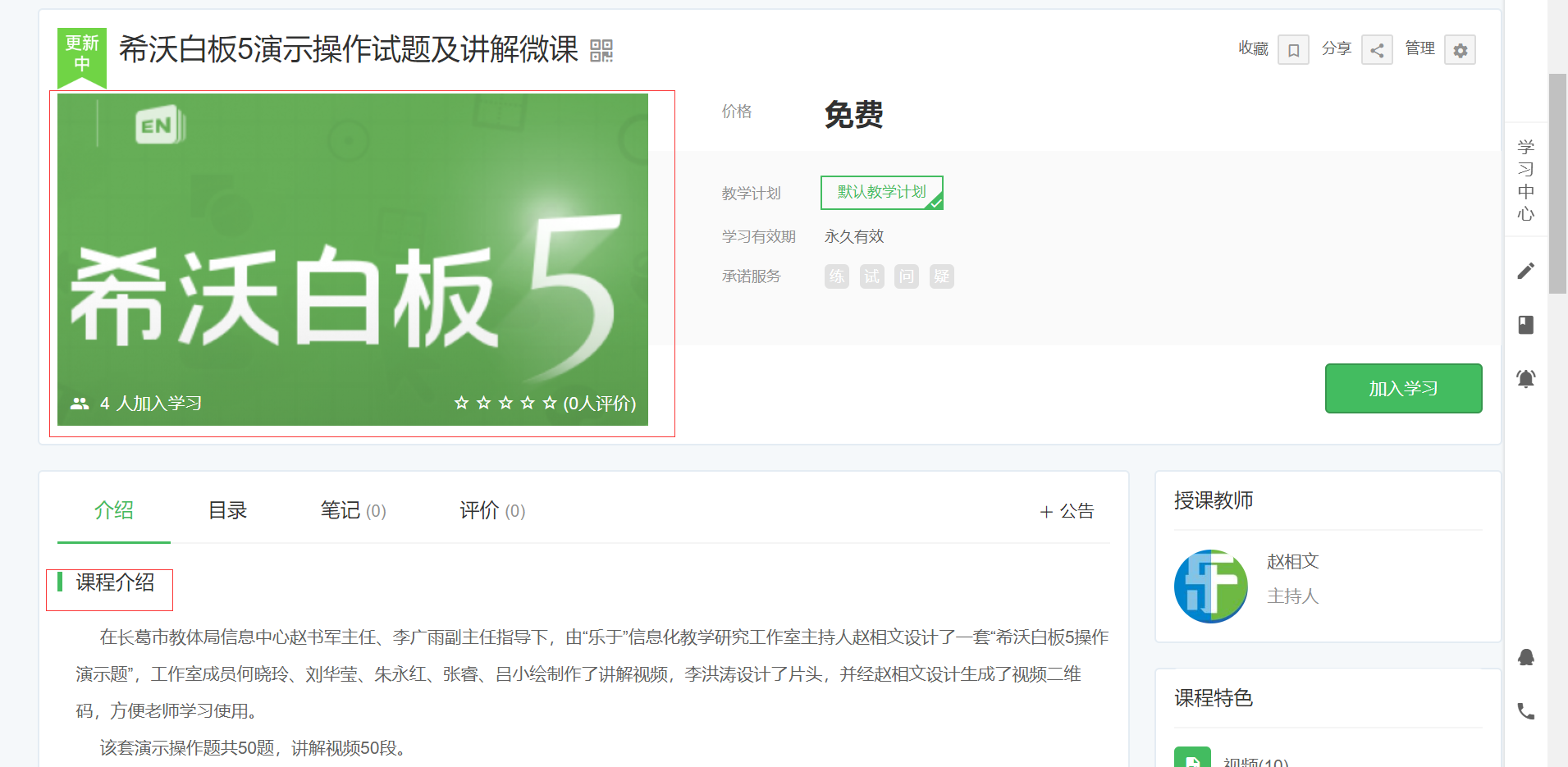Image resolution: width=1568 pixels, height=767 pixels.
Task: Click the 课程介绍 section heading
Action: click(115, 582)
